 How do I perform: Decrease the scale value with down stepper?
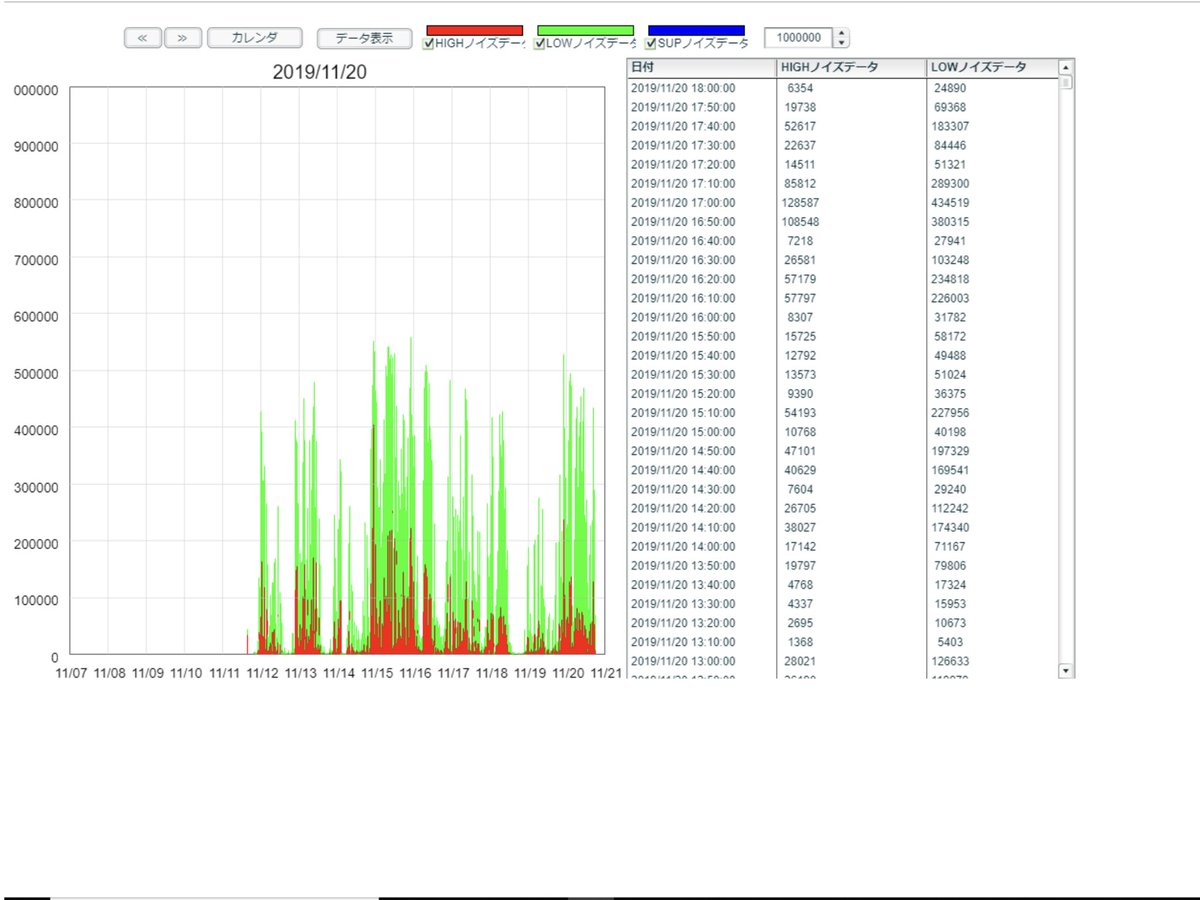tap(842, 43)
